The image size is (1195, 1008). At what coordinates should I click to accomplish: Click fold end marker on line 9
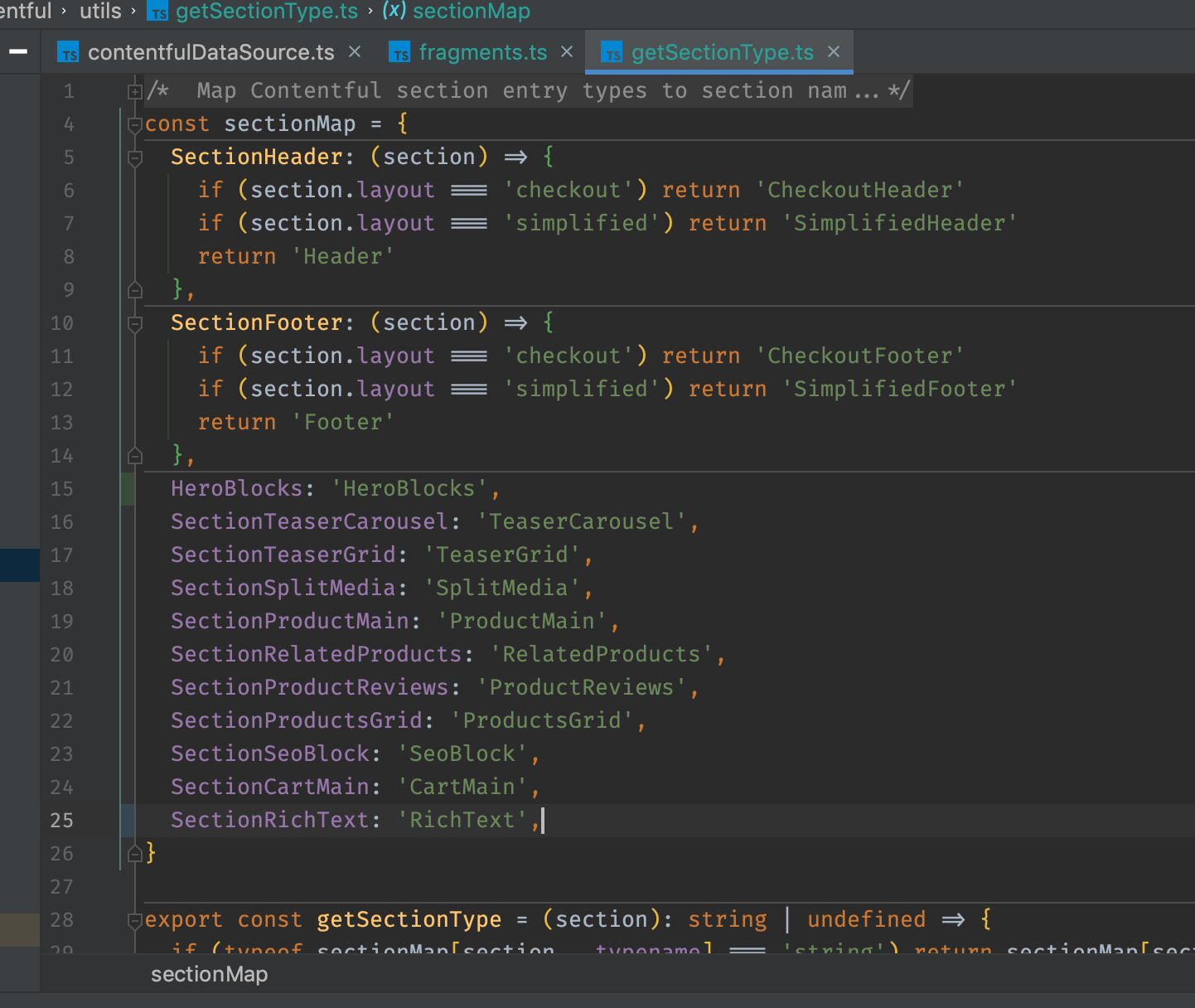135,290
